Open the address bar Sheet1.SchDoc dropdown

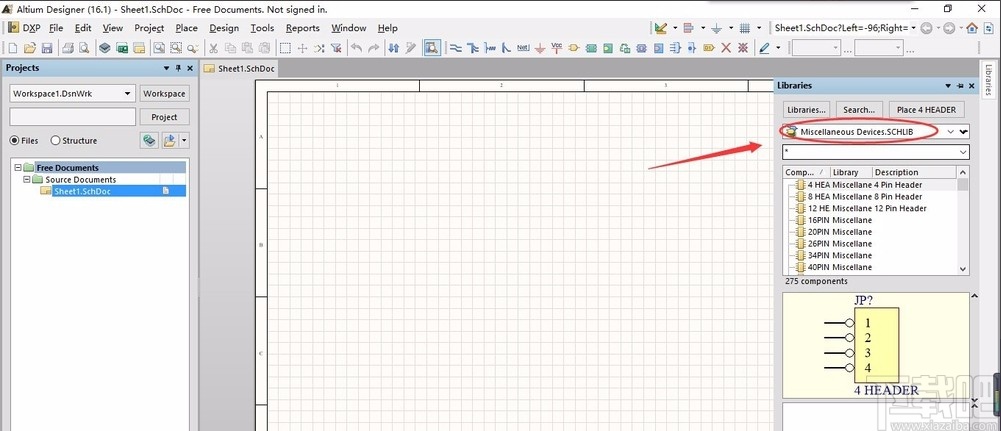(914, 28)
